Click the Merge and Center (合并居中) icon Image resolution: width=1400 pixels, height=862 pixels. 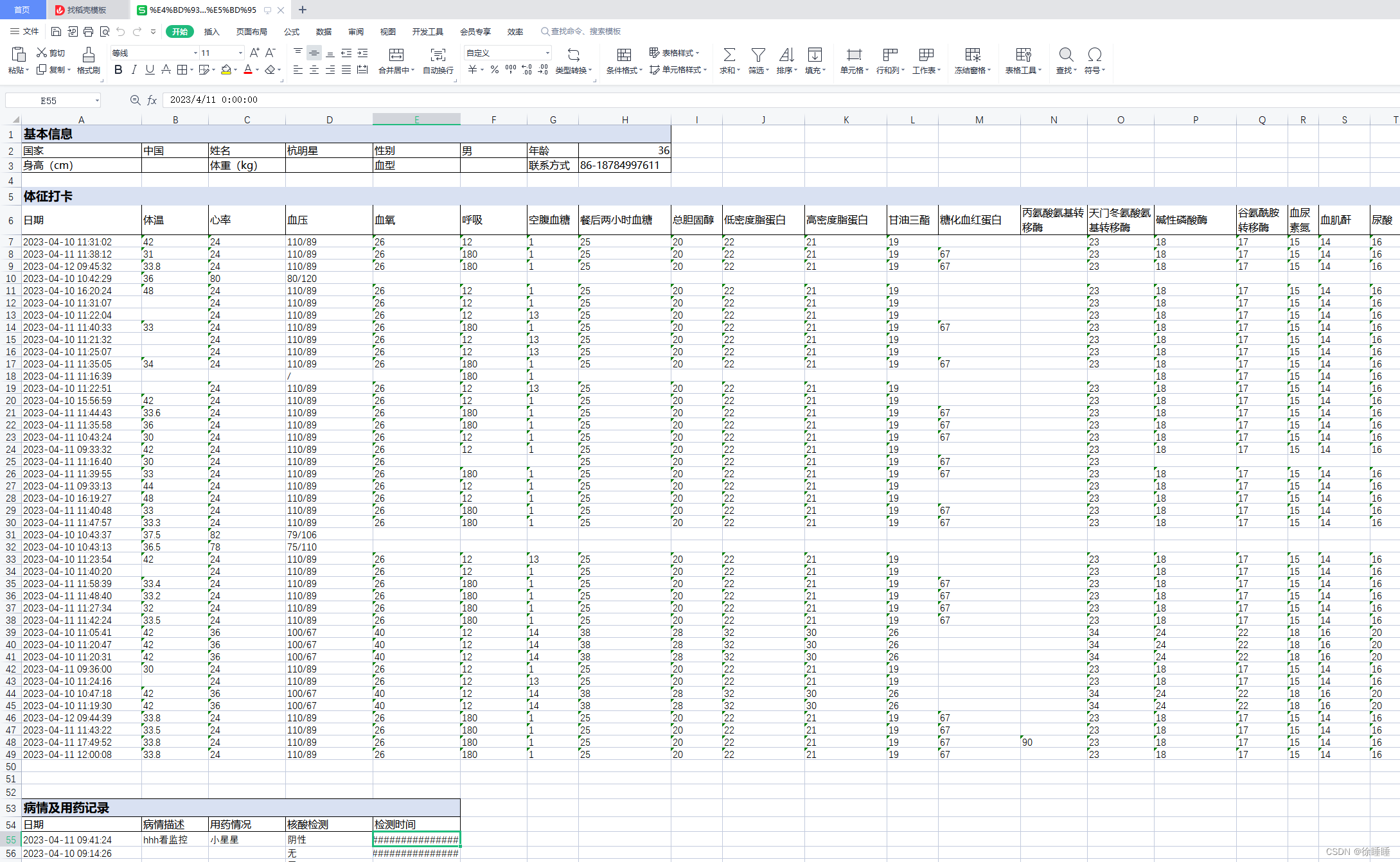(x=396, y=55)
